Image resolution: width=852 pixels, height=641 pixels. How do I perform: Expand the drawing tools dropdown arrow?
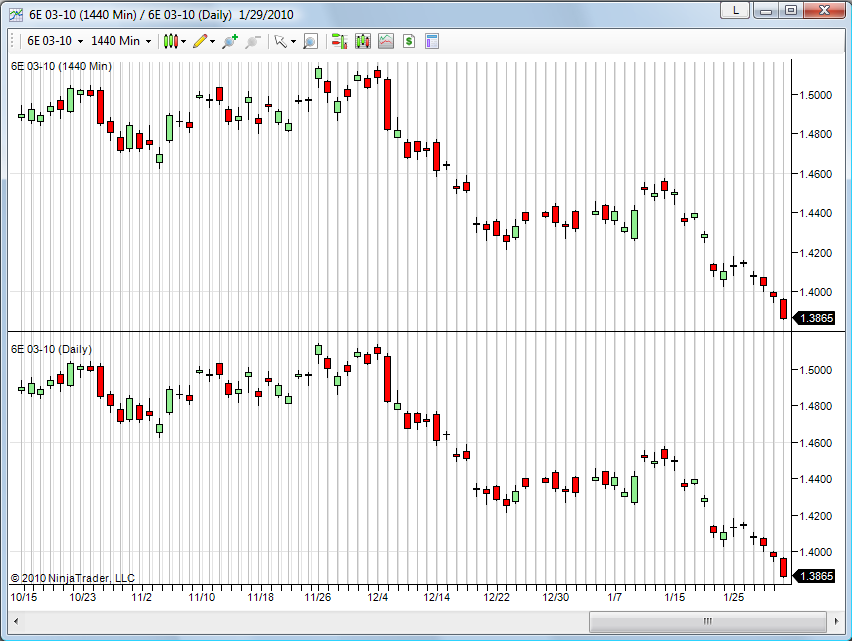click(x=212, y=41)
